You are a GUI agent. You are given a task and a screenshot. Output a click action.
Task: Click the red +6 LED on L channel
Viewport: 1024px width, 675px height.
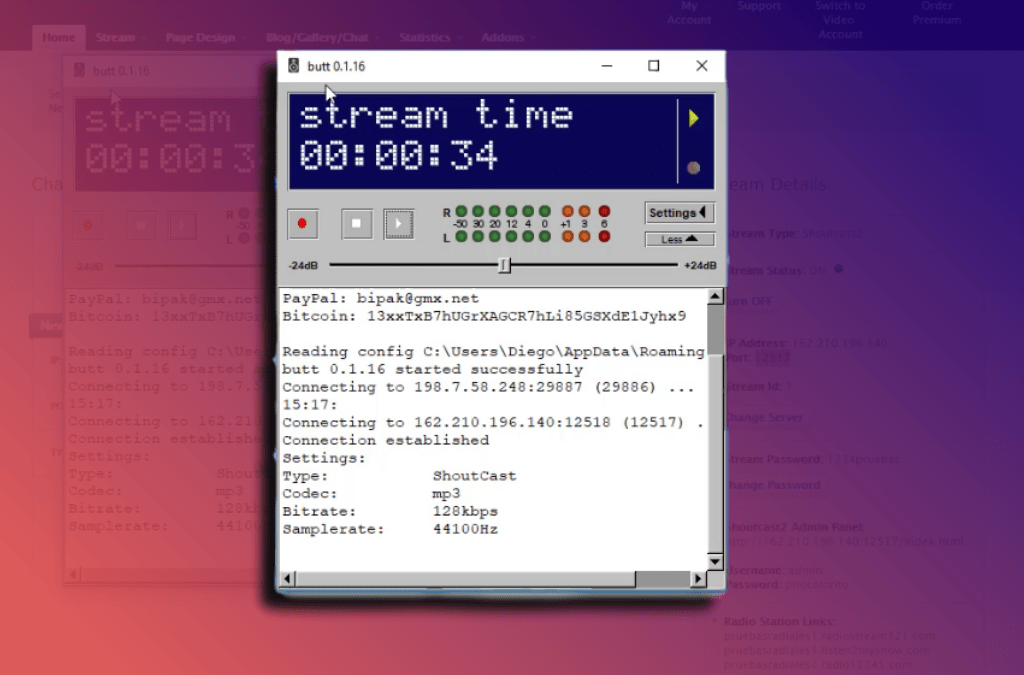click(x=604, y=236)
